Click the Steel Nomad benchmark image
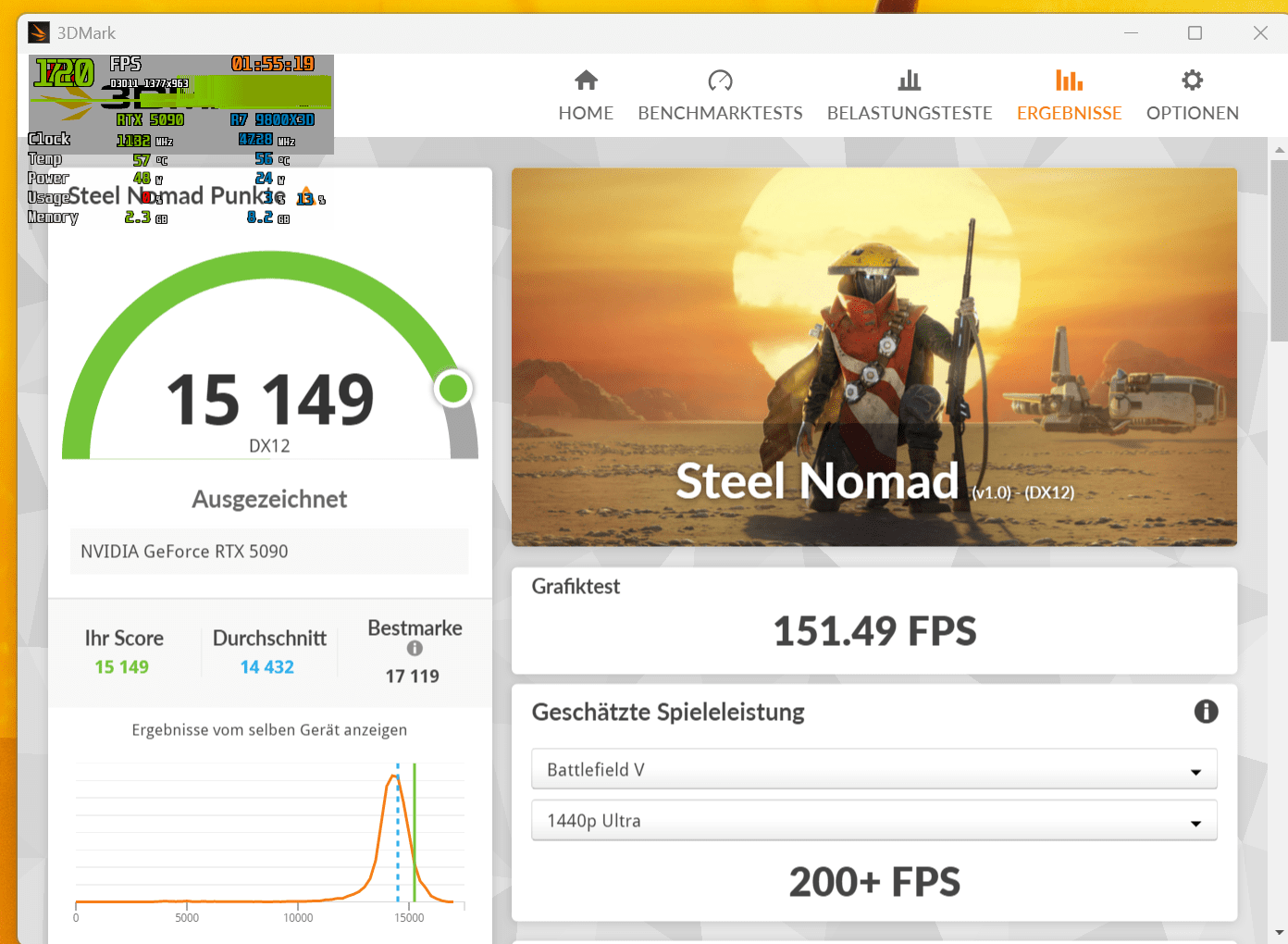 [x=873, y=356]
